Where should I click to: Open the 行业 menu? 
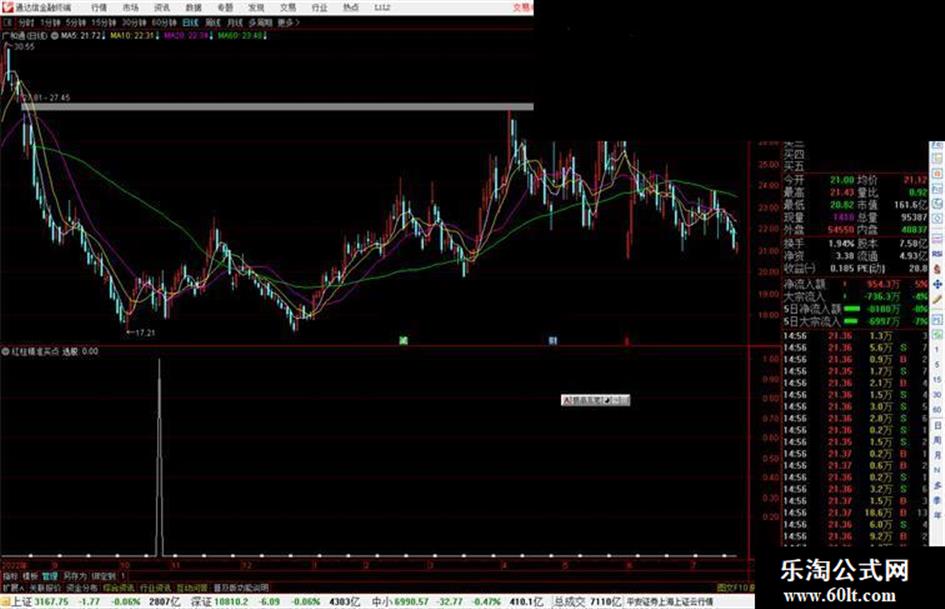319,7
